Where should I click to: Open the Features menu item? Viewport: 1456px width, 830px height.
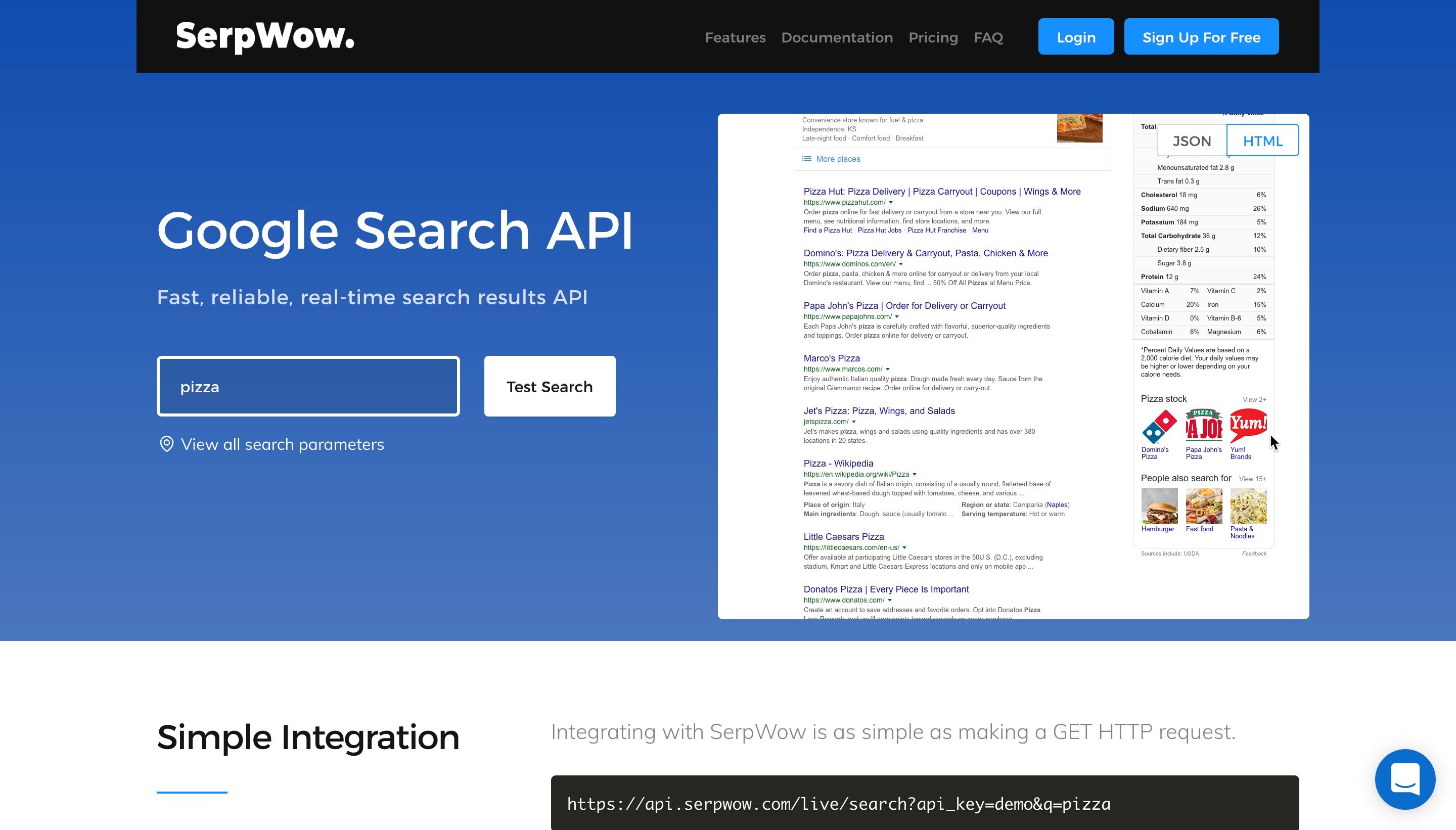(x=735, y=37)
